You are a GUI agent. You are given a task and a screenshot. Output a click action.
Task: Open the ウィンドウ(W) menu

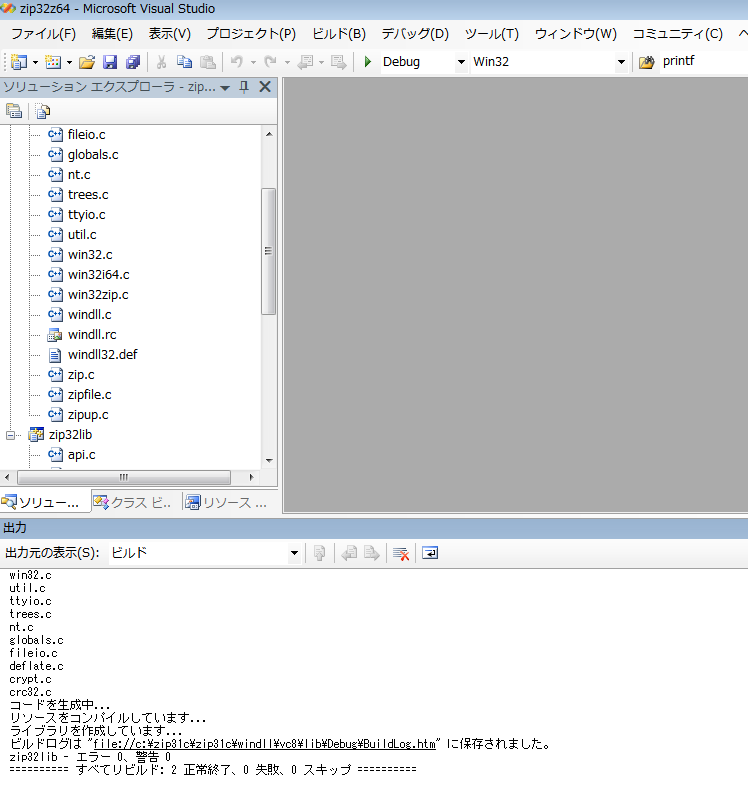pyautogui.click(x=576, y=34)
